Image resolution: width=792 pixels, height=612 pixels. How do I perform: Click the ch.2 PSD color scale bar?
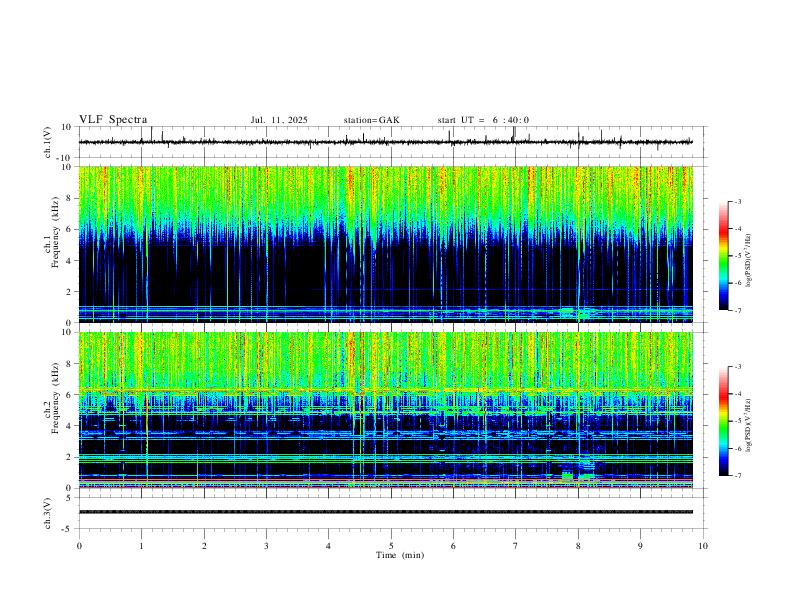(724, 421)
